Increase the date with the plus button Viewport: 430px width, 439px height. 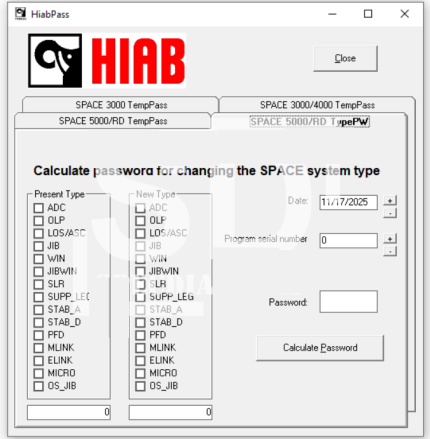click(390, 200)
